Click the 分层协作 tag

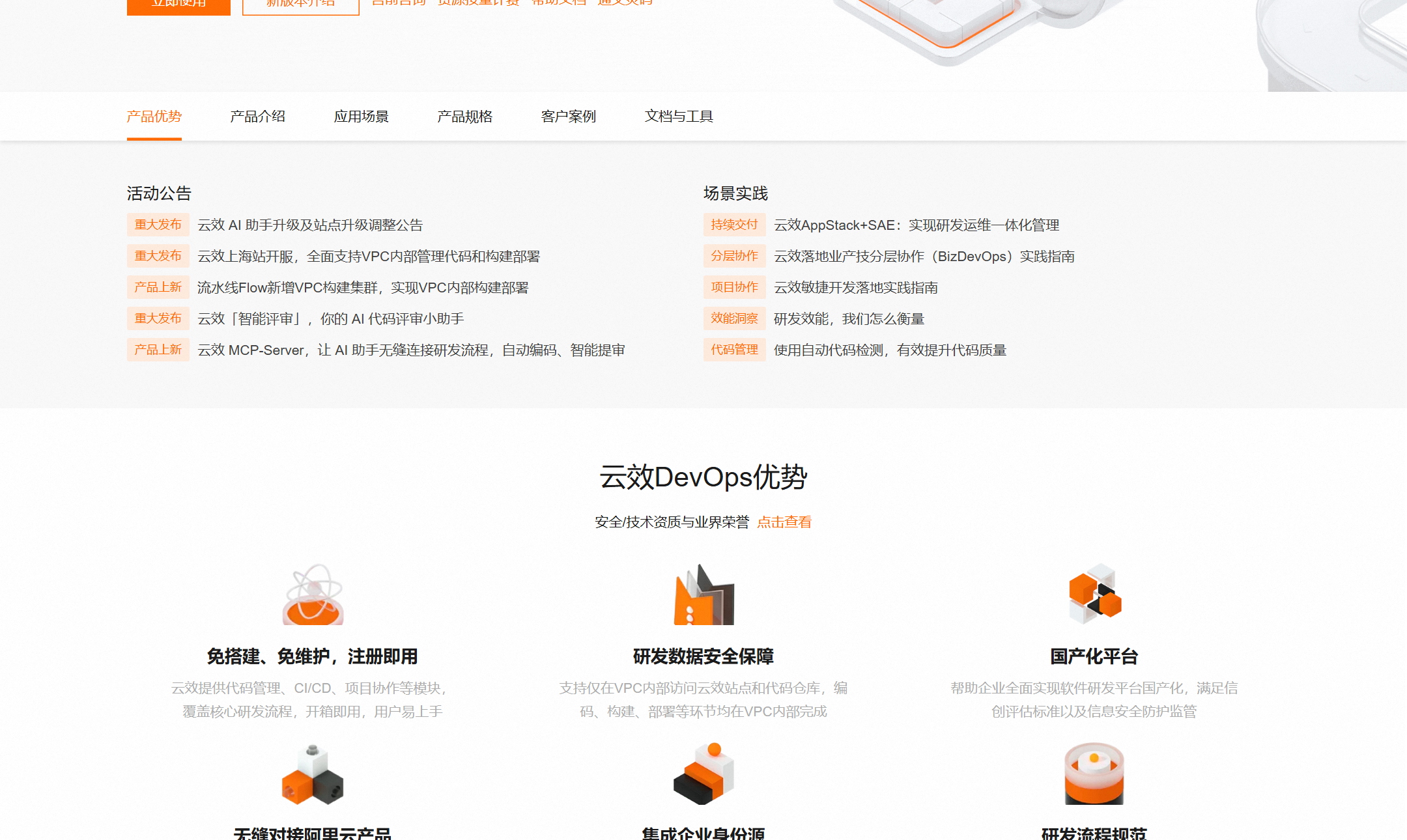(735, 256)
